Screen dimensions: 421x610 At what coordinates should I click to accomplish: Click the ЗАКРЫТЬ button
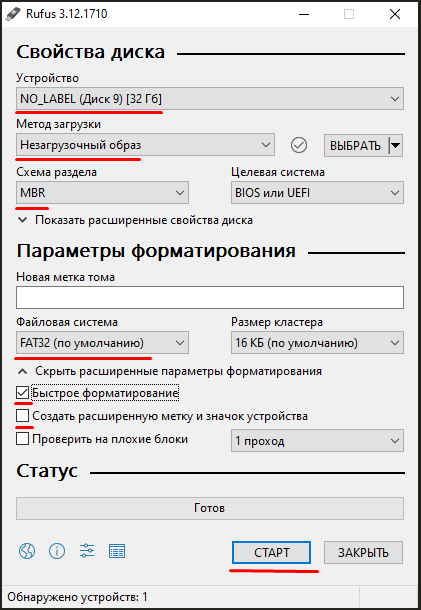tap(363, 552)
